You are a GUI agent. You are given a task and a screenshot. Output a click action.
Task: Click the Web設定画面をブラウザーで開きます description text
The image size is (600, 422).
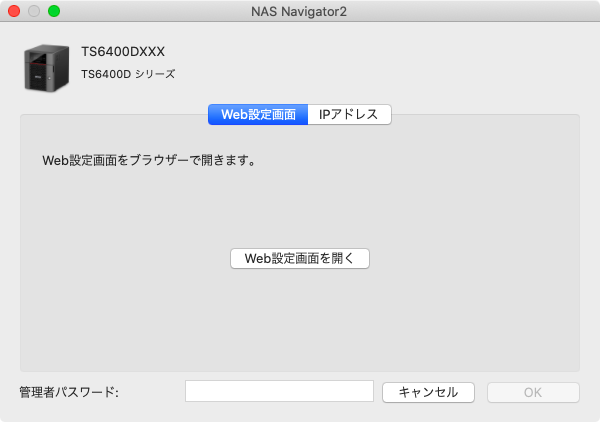149,159
